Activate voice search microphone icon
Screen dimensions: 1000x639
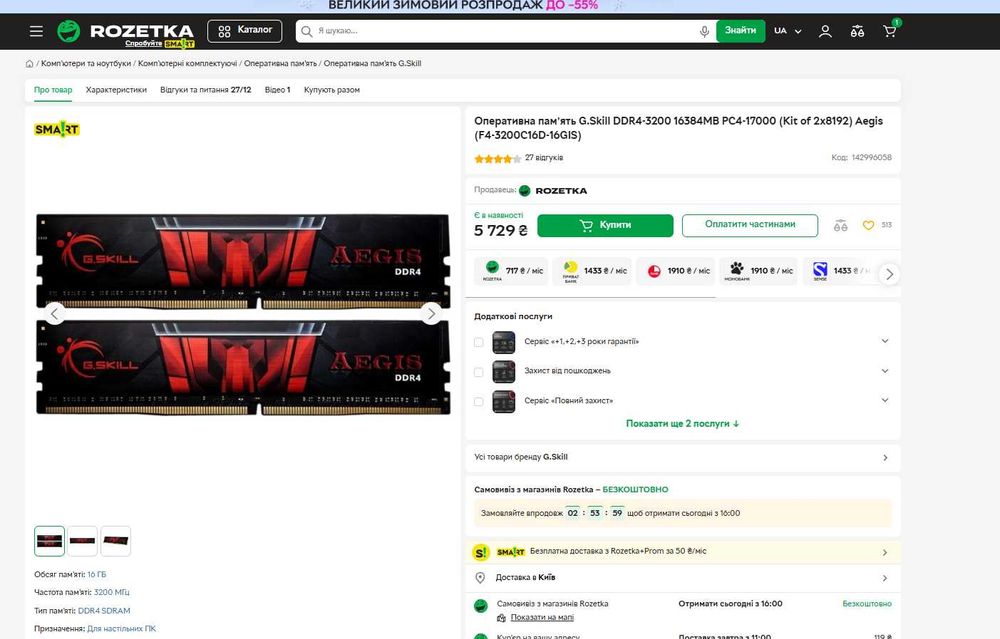(x=704, y=31)
